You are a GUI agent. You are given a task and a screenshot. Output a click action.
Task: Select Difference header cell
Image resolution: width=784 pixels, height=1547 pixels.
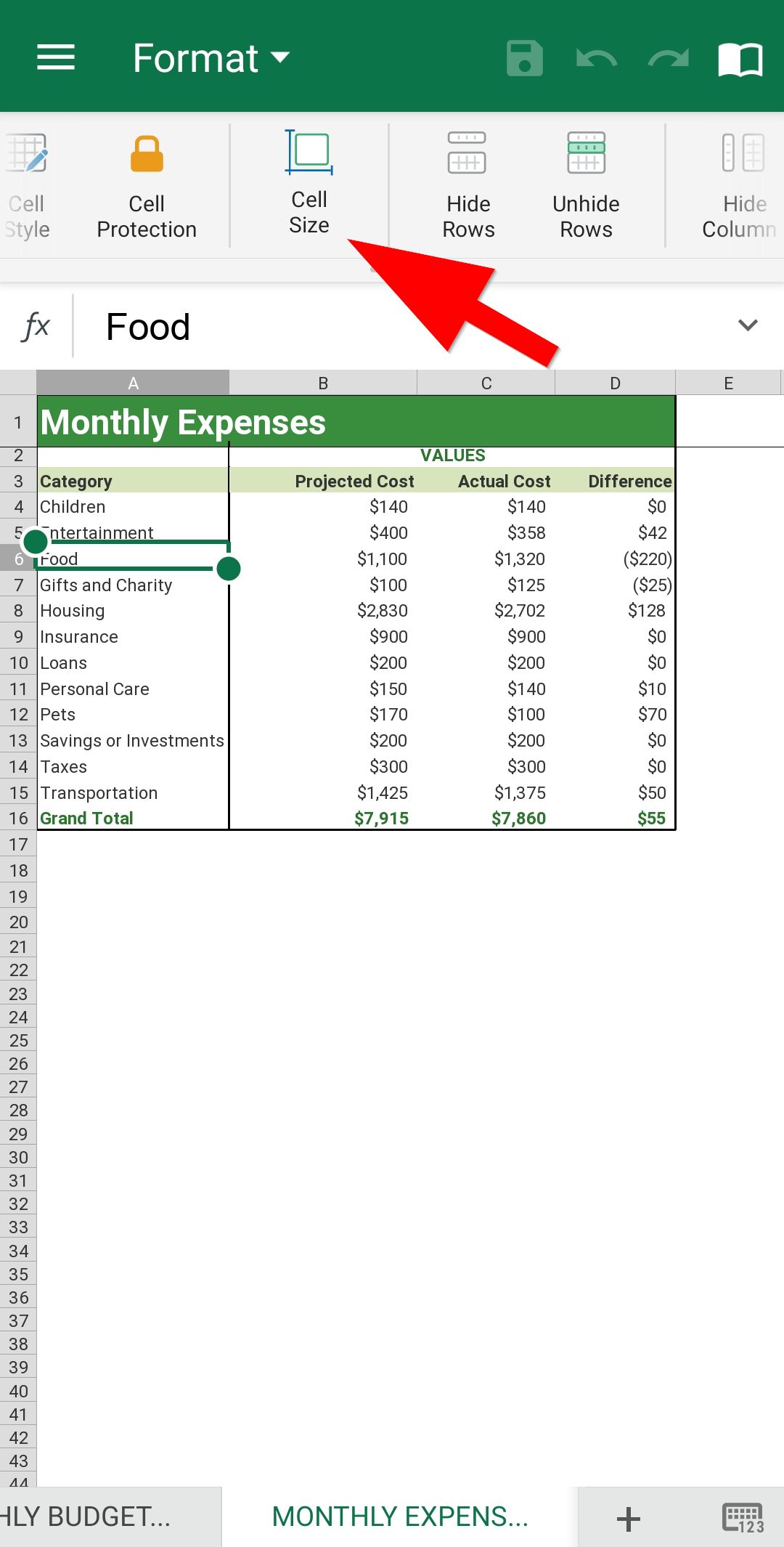point(615,481)
